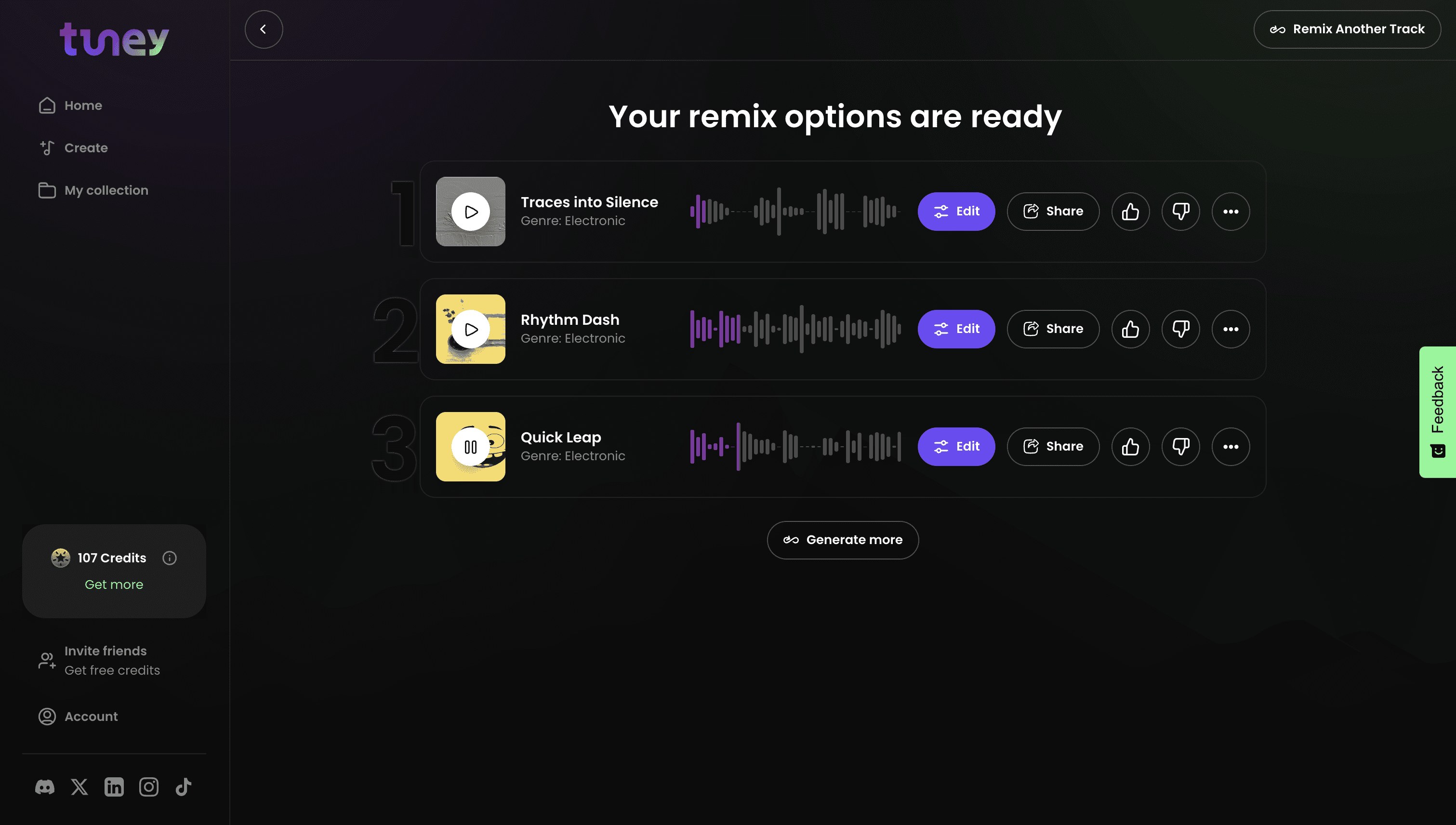Image resolution: width=1456 pixels, height=825 pixels.
Task: Like the Traces into Silence track
Action: click(1130, 212)
